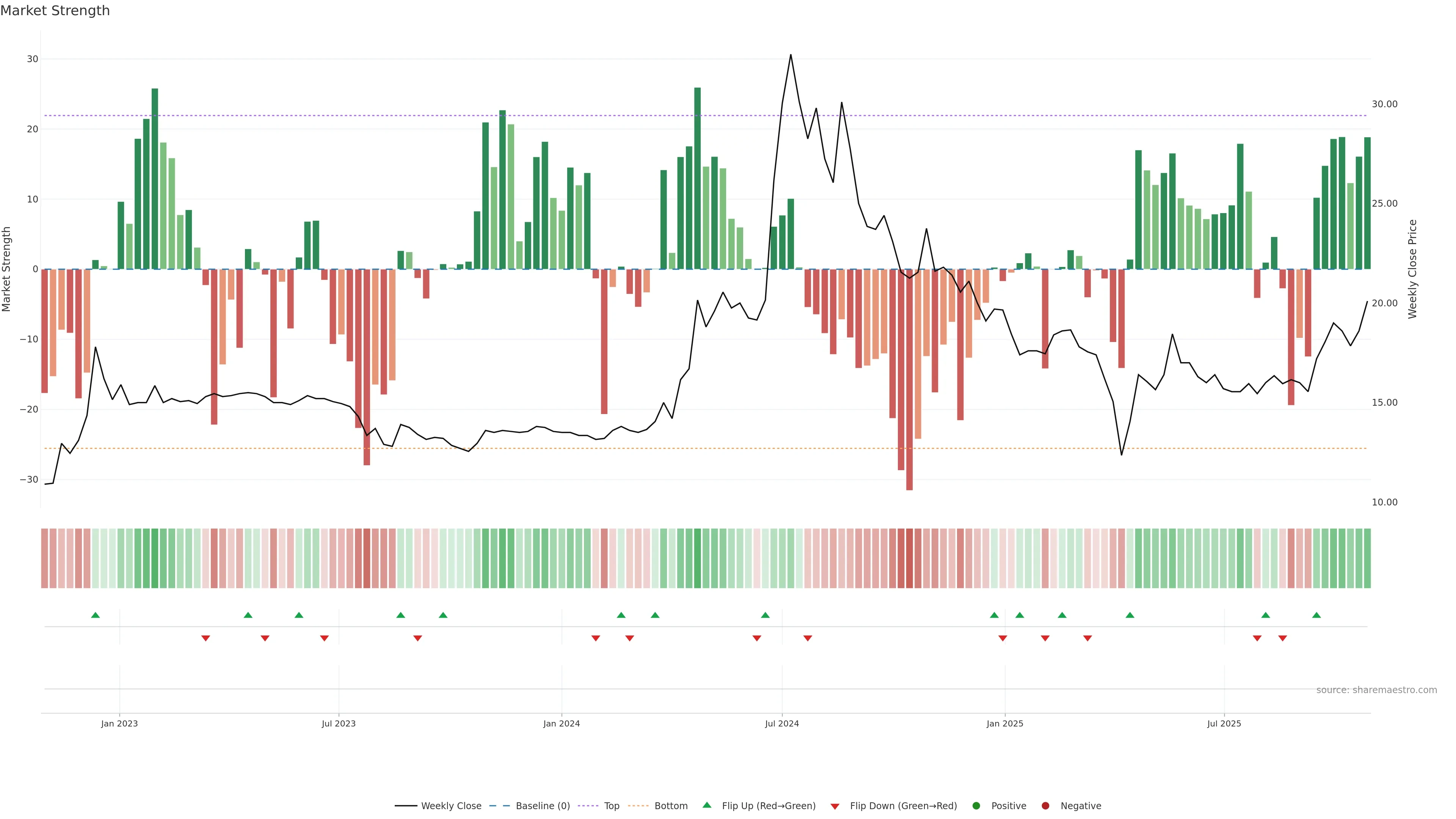1456x819 pixels.
Task: Click the Flip Up green triangle legend icon
Action: click(x=706, y=805)
